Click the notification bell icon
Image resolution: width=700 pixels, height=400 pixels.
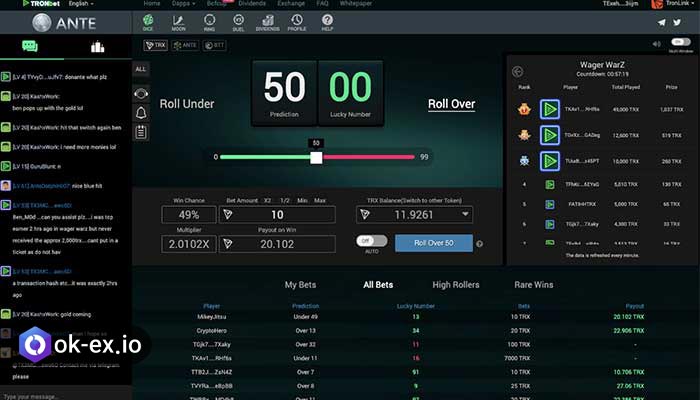click(141, 113)
